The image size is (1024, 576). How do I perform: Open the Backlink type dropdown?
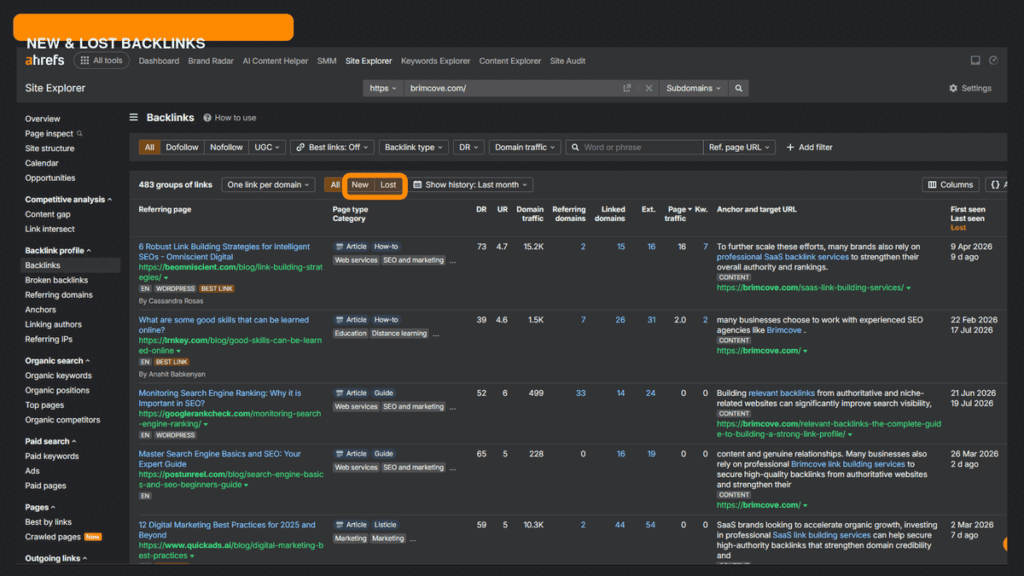[413, 148]
